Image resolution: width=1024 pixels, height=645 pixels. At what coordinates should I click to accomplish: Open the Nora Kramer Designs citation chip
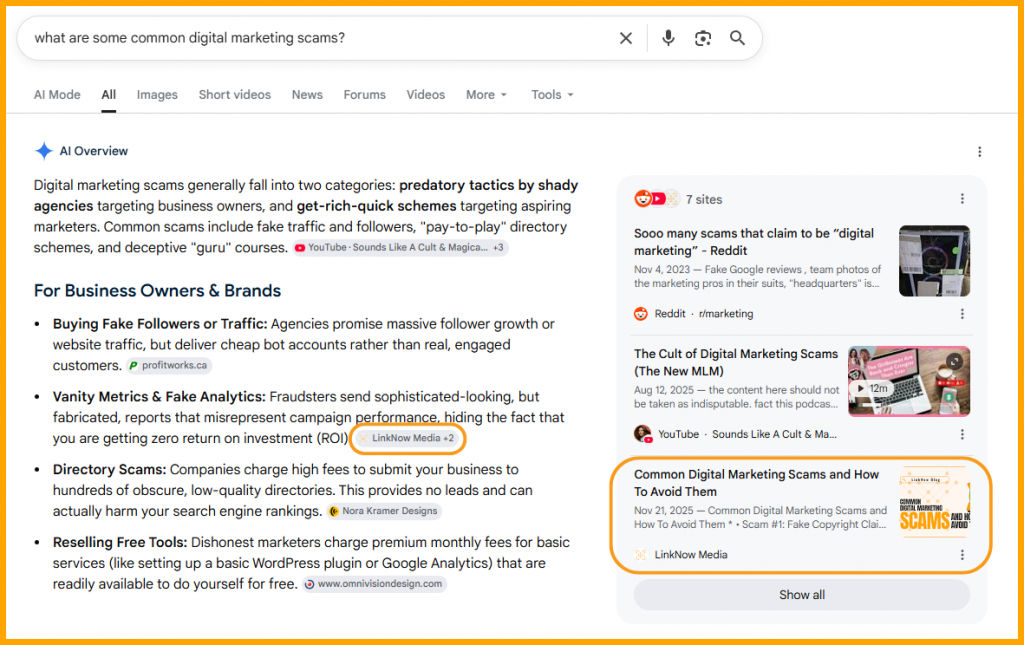coord(384,511)
